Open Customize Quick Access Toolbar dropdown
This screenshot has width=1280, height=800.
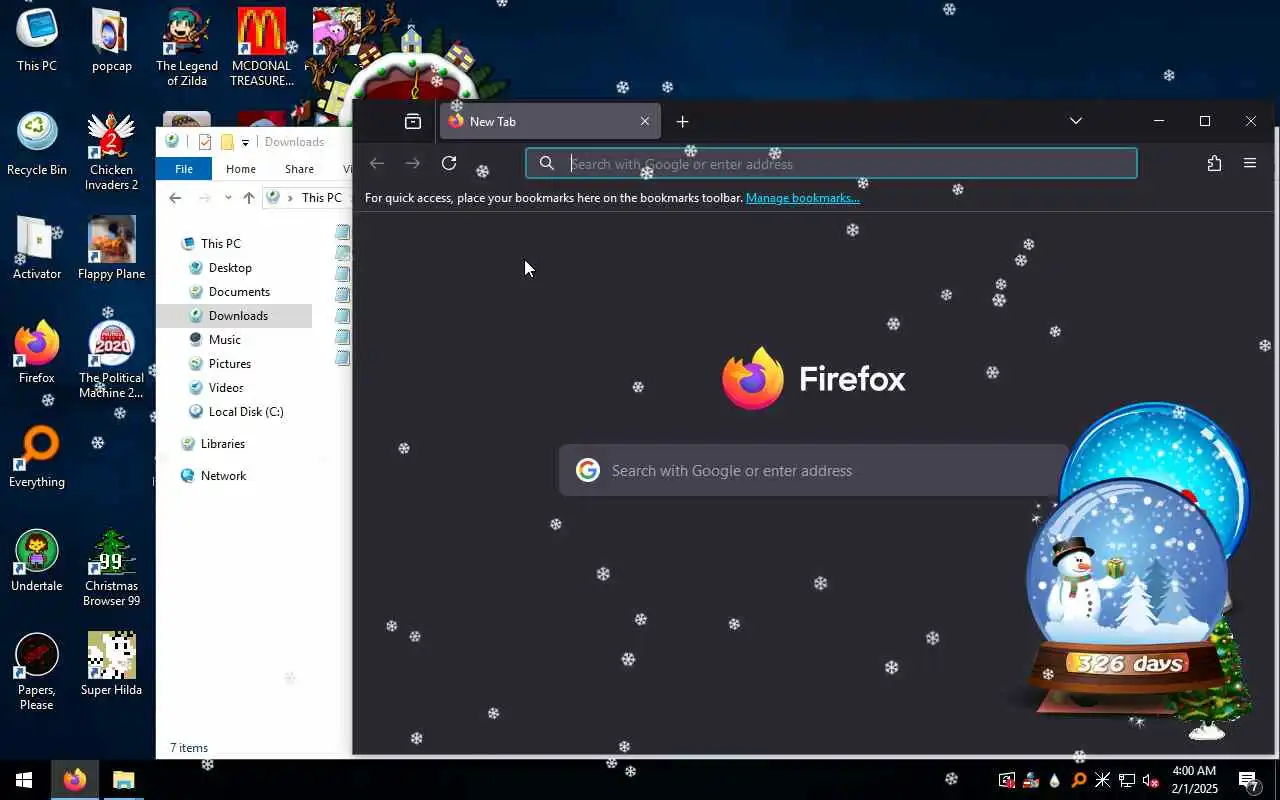click(245, 142)
